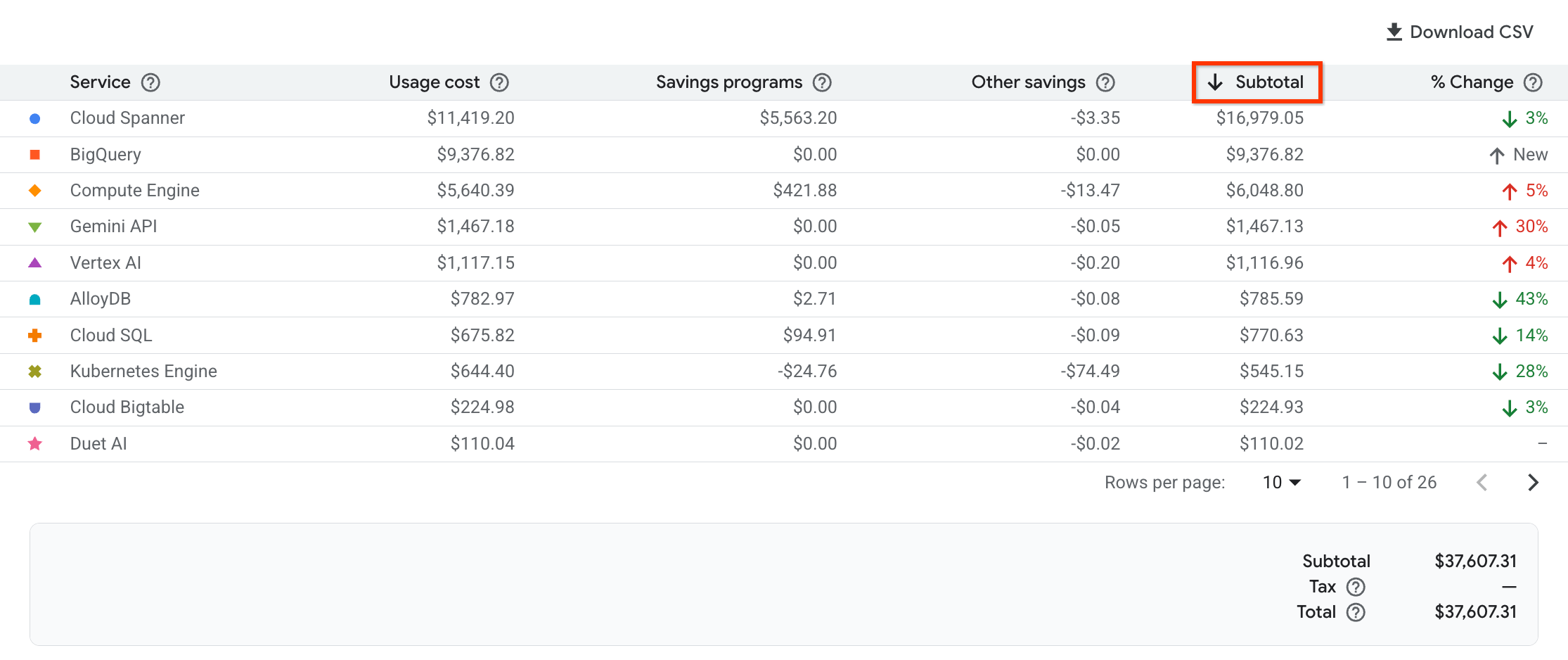Click the Subtotal sort arrow to reverse sorting
1568x660 pixels.
tap(1215, 82)
